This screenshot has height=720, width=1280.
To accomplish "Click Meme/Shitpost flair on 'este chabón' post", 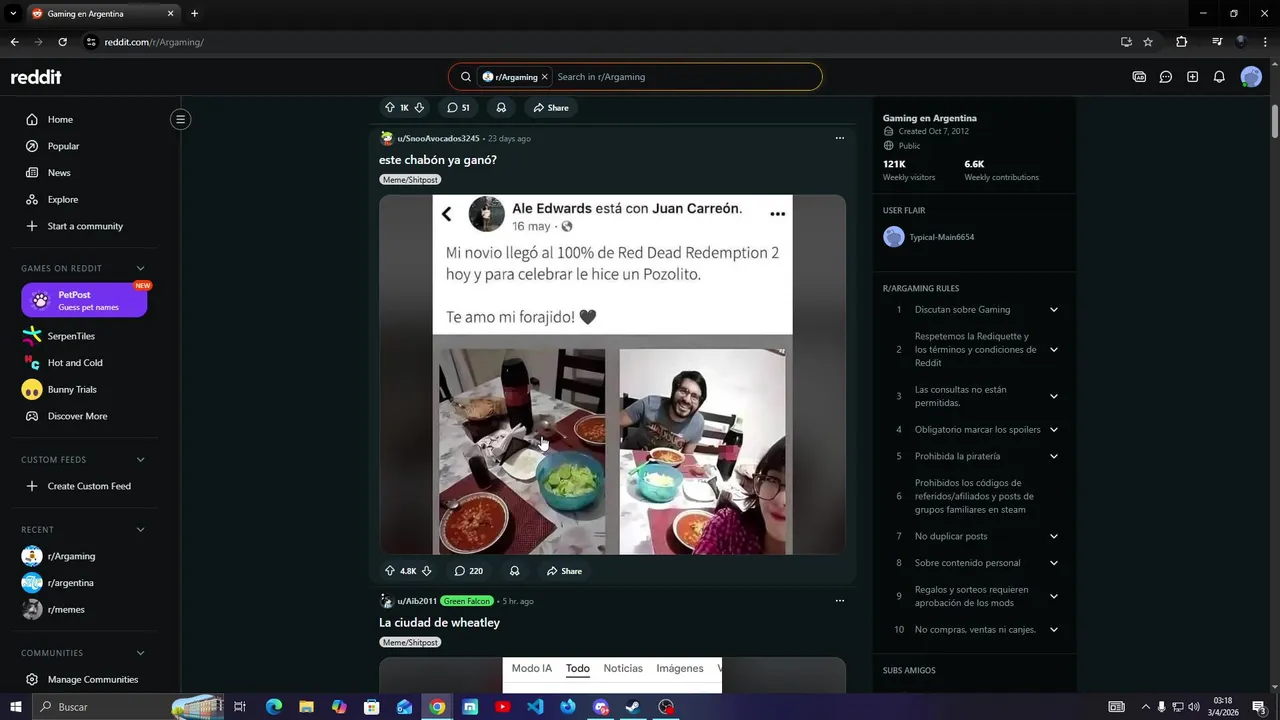I will (410, 180).
